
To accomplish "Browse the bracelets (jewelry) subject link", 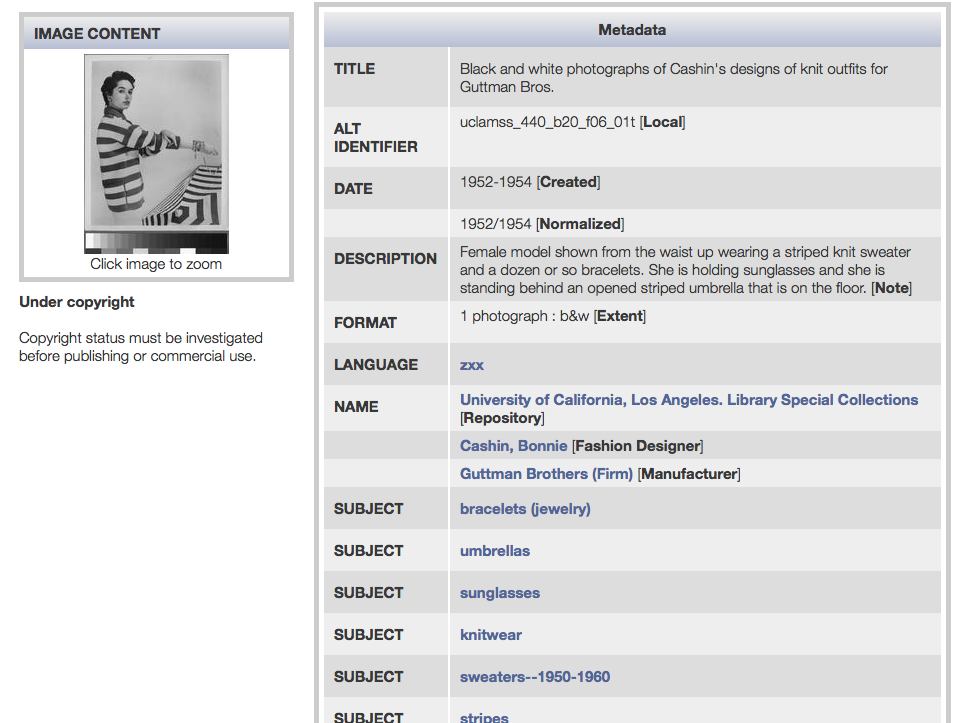I will point(525,509).
